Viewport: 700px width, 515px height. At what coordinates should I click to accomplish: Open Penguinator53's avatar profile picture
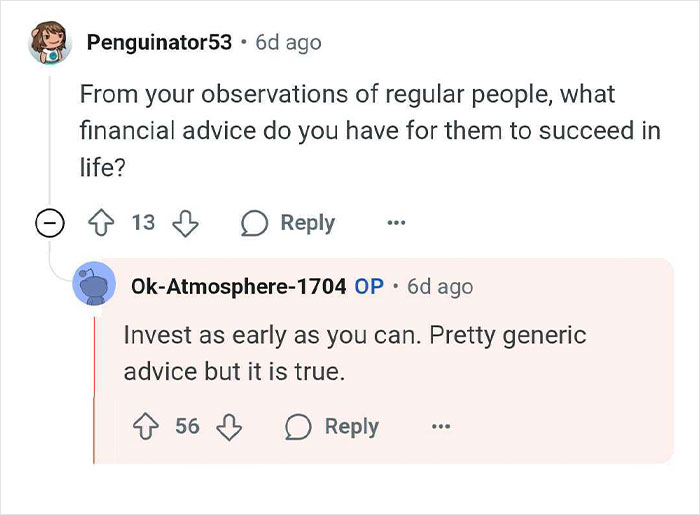pos(50,42)
